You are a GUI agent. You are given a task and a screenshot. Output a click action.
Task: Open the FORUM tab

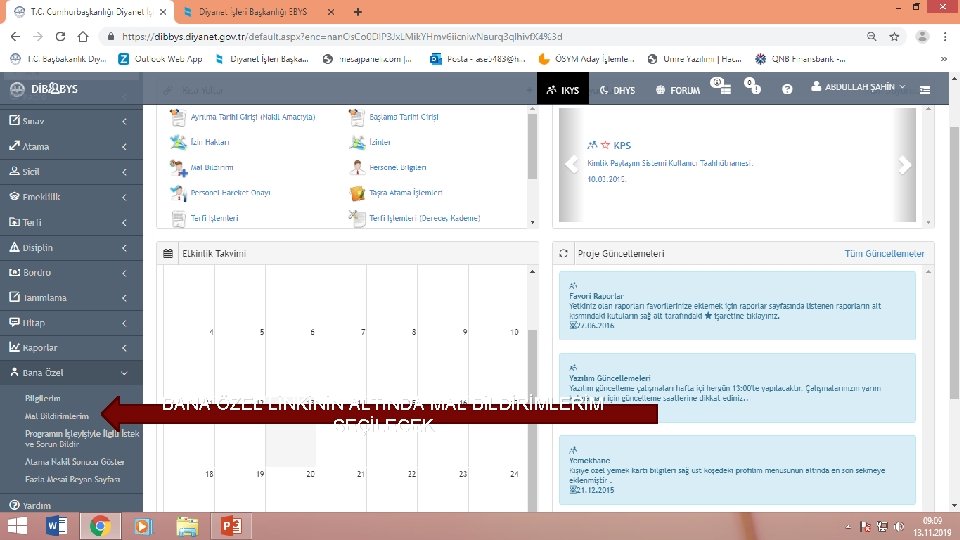677,89
